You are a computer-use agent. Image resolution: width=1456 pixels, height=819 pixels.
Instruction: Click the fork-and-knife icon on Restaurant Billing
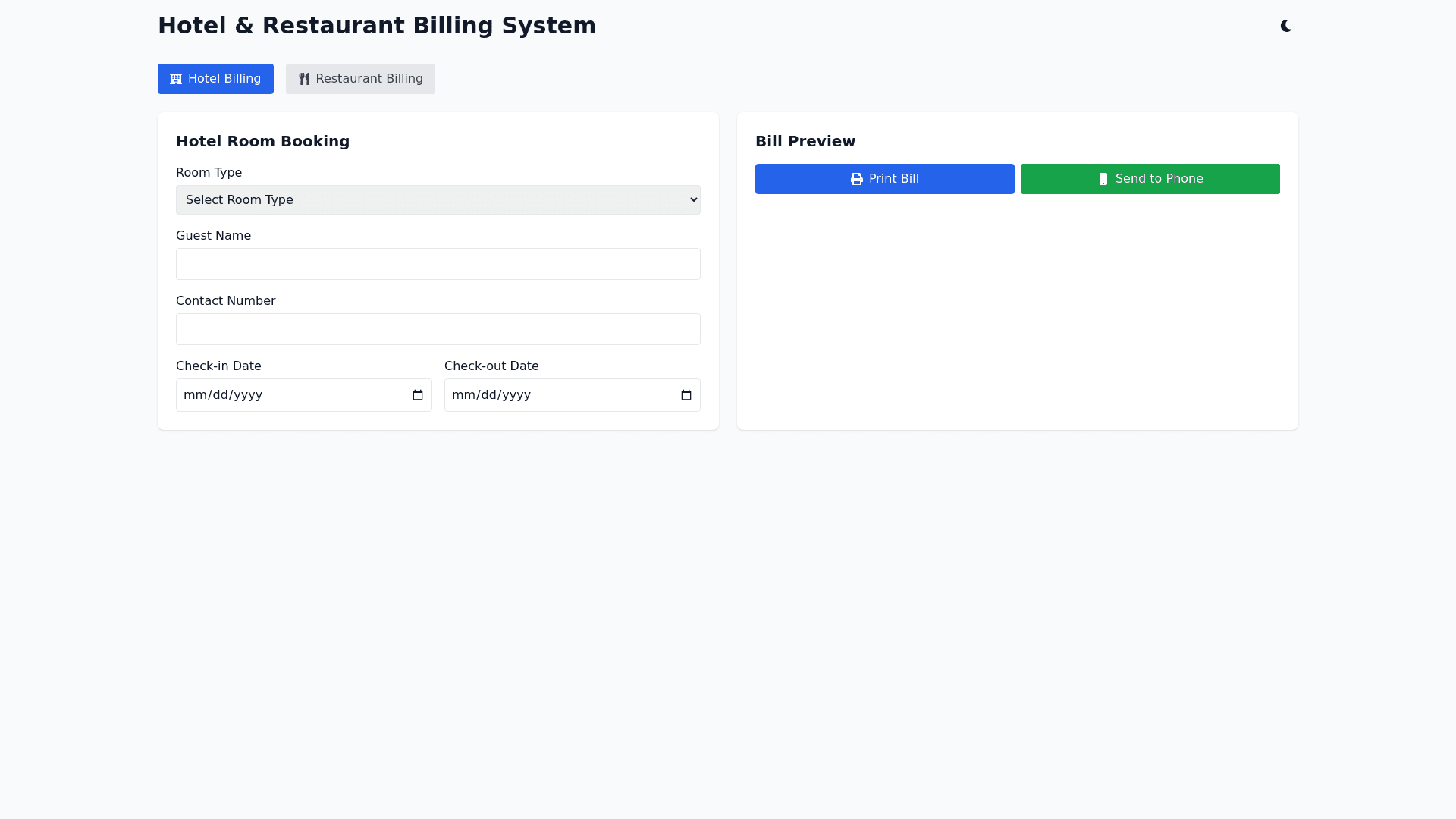click(x=304, y=79)
